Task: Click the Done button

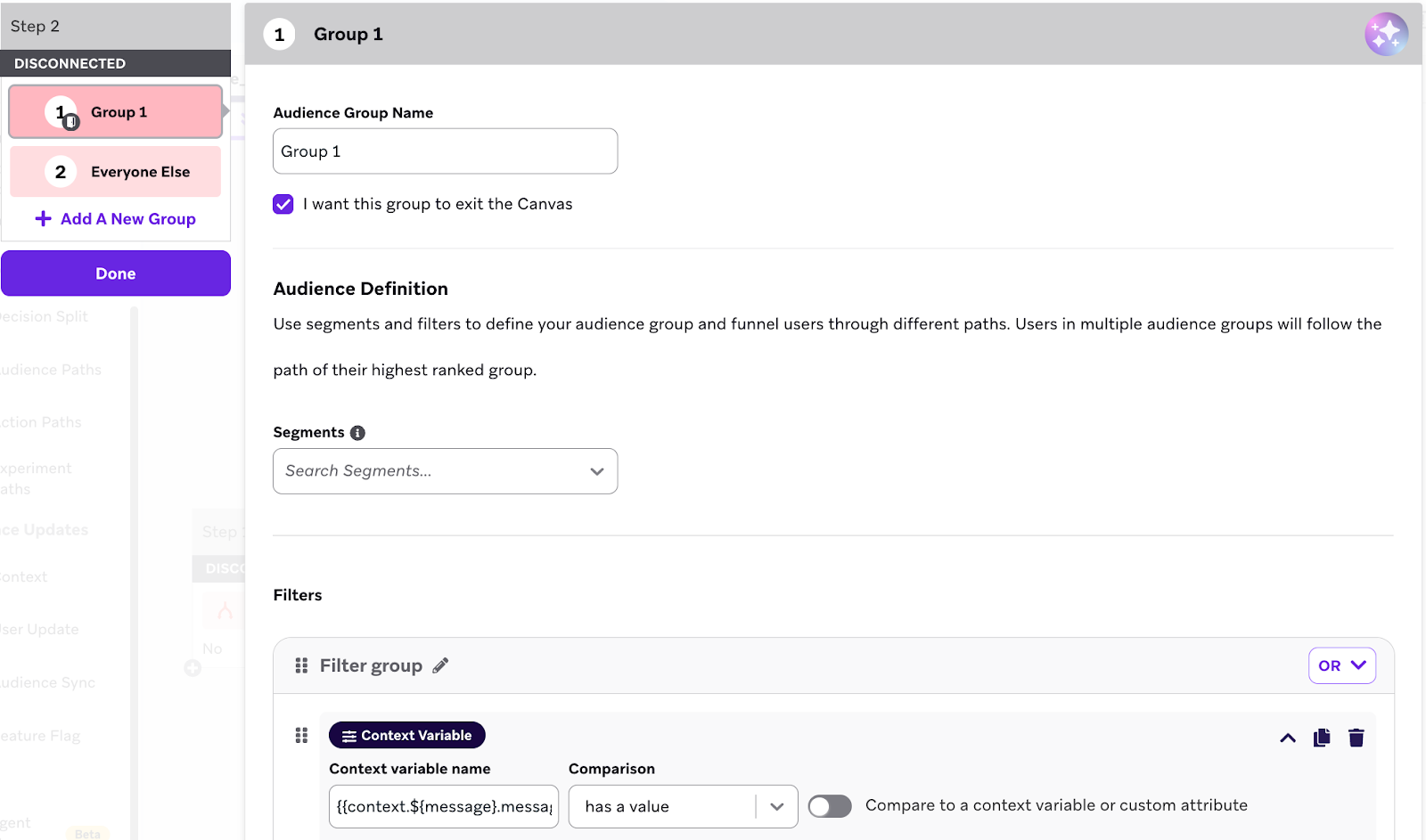Action: 116,273
